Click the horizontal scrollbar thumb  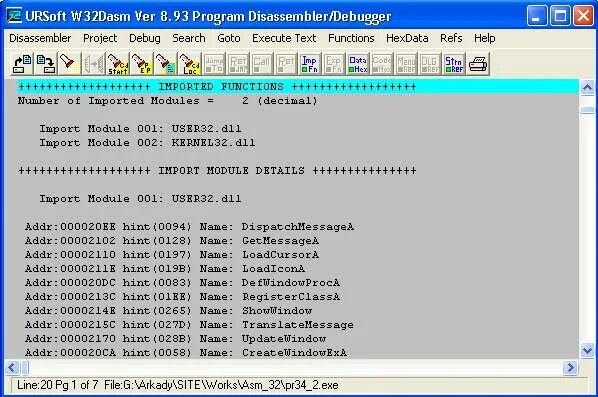pyautogui.click(x=25, y=368)
